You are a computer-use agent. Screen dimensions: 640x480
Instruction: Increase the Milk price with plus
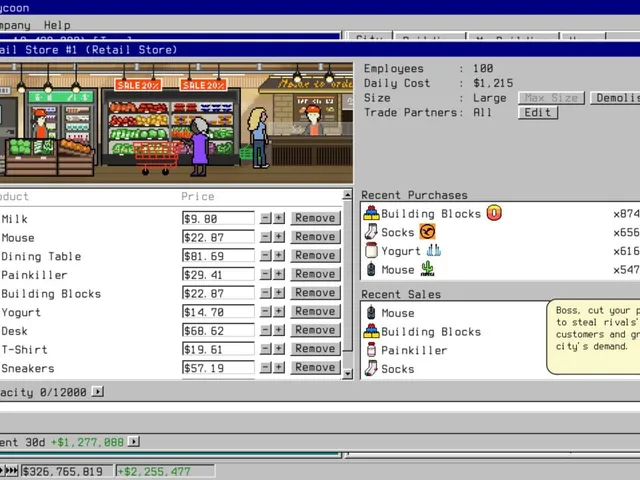coord(279,218)
